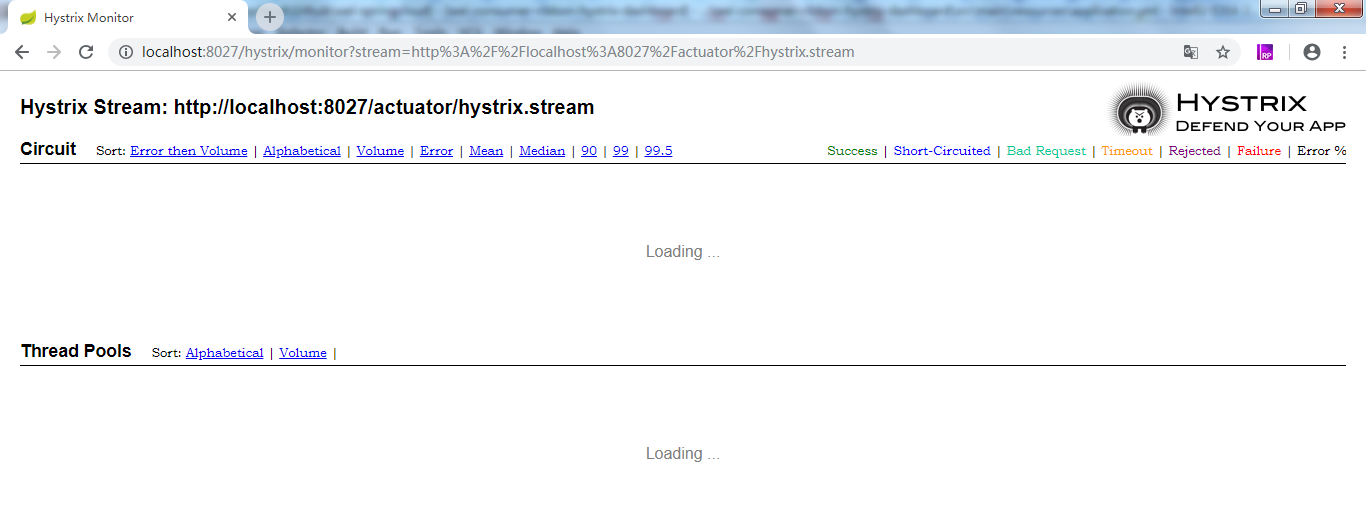Click the Bad Request legend label
The image size is (1366, 531).
tap(1046, 151)
